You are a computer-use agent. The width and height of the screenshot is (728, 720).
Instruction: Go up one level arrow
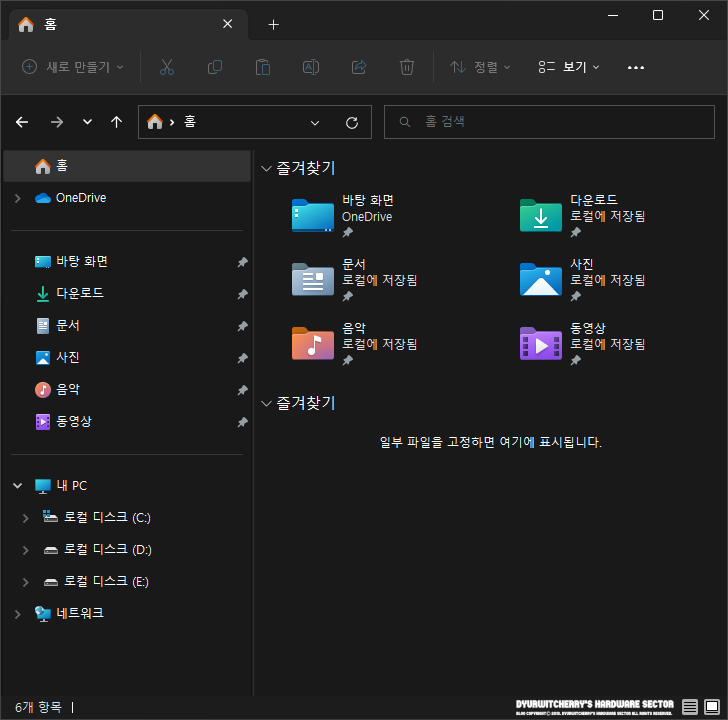[117, 122]
